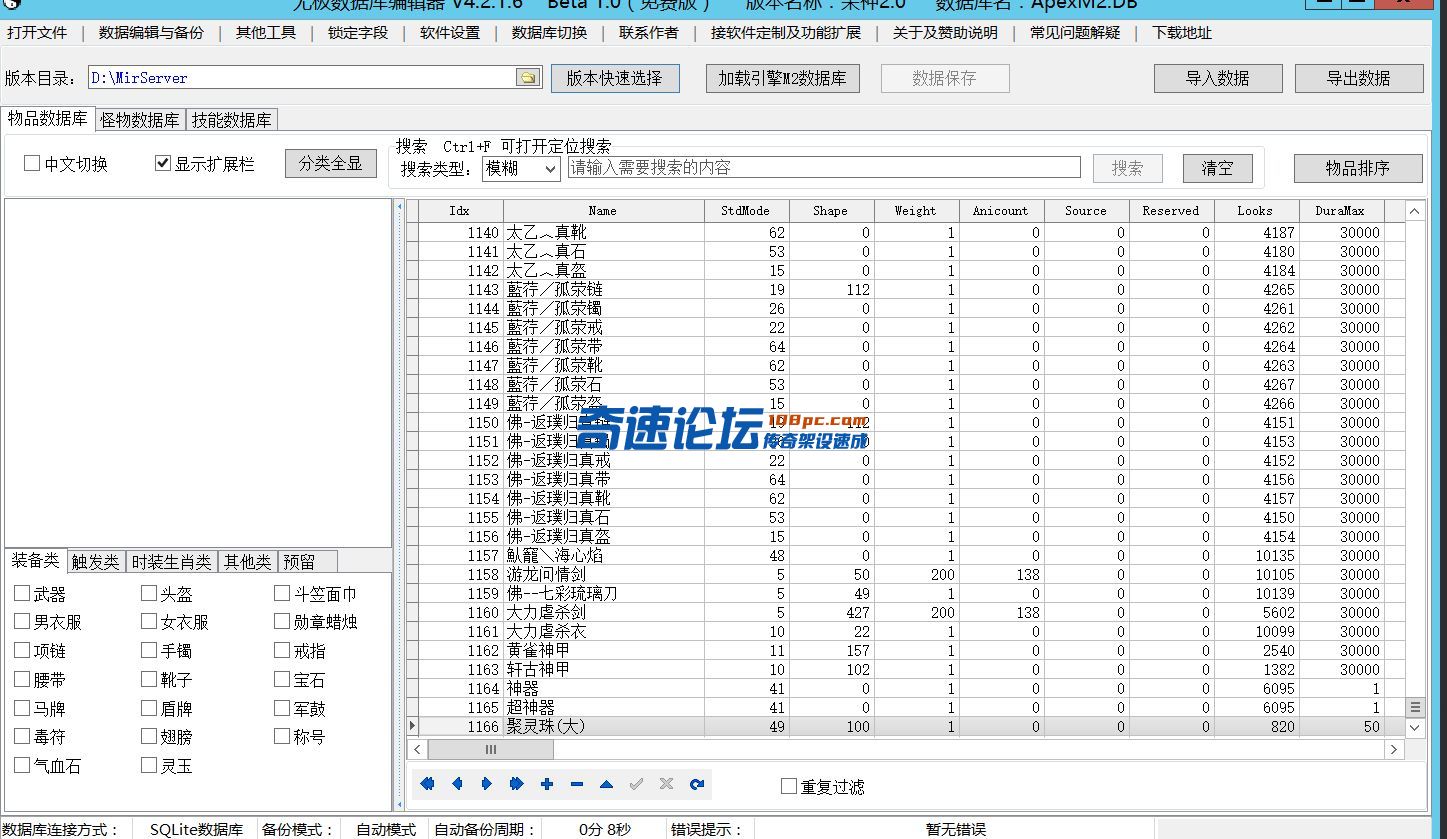1447x839 pixels.
Task: Go to first record navigator icon
Action: [427, 784]
